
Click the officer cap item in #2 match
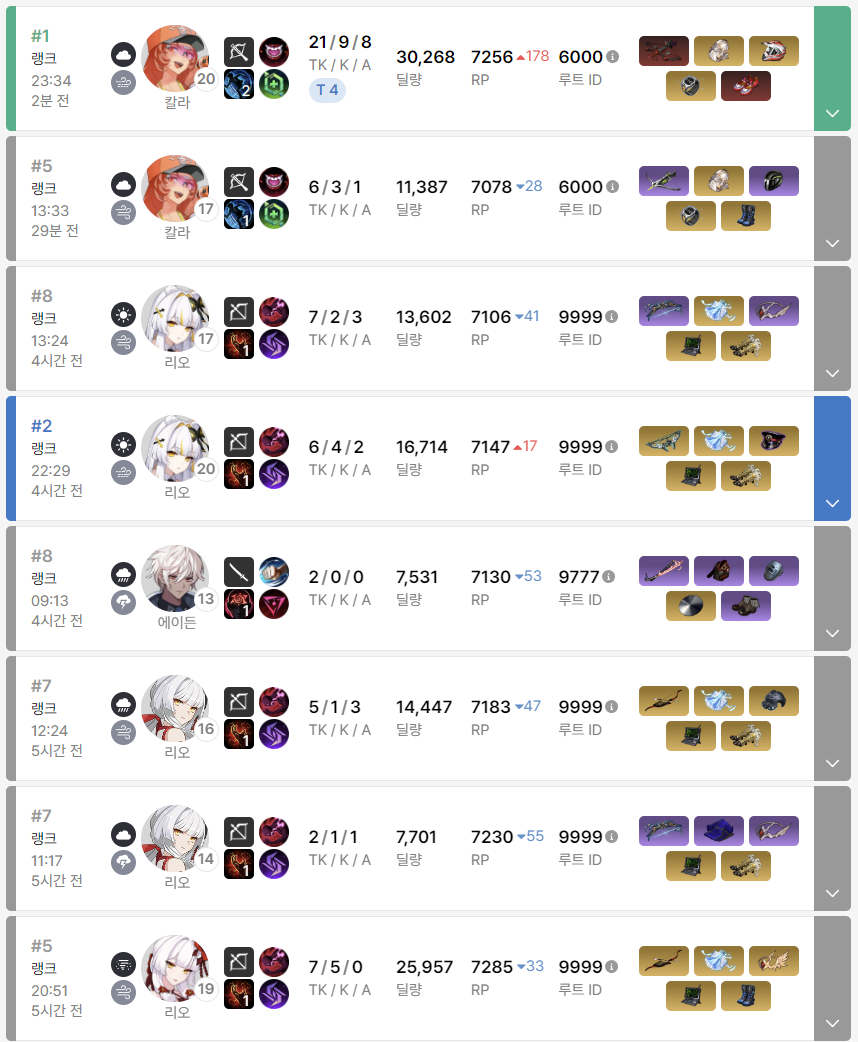(774, 441)
